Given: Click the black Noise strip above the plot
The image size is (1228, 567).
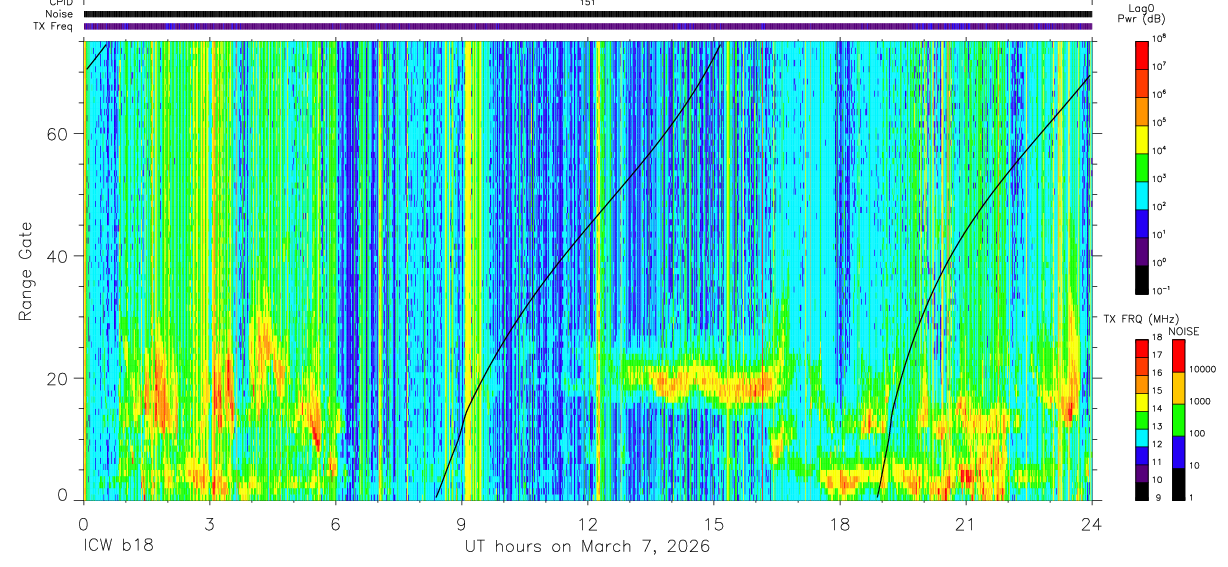Looking at the screenshot, I should [587, 14].
